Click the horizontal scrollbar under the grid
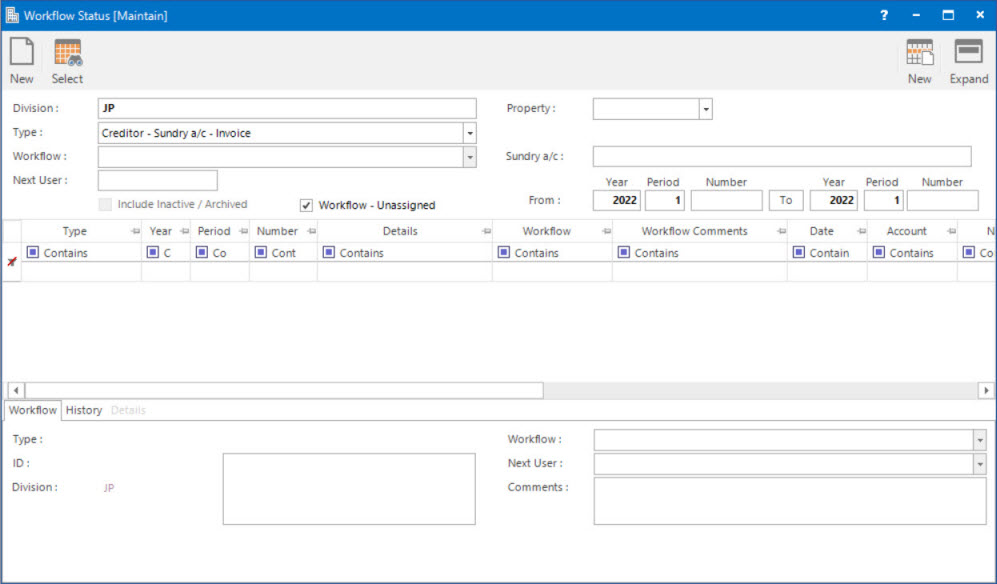997x584 pixels. coord(284,390)
